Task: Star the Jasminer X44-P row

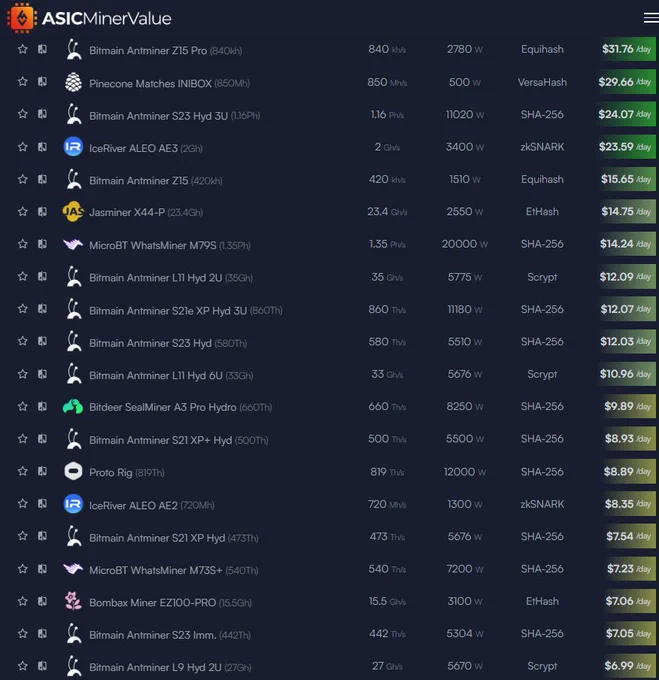Action: click(x=23, y=212)
